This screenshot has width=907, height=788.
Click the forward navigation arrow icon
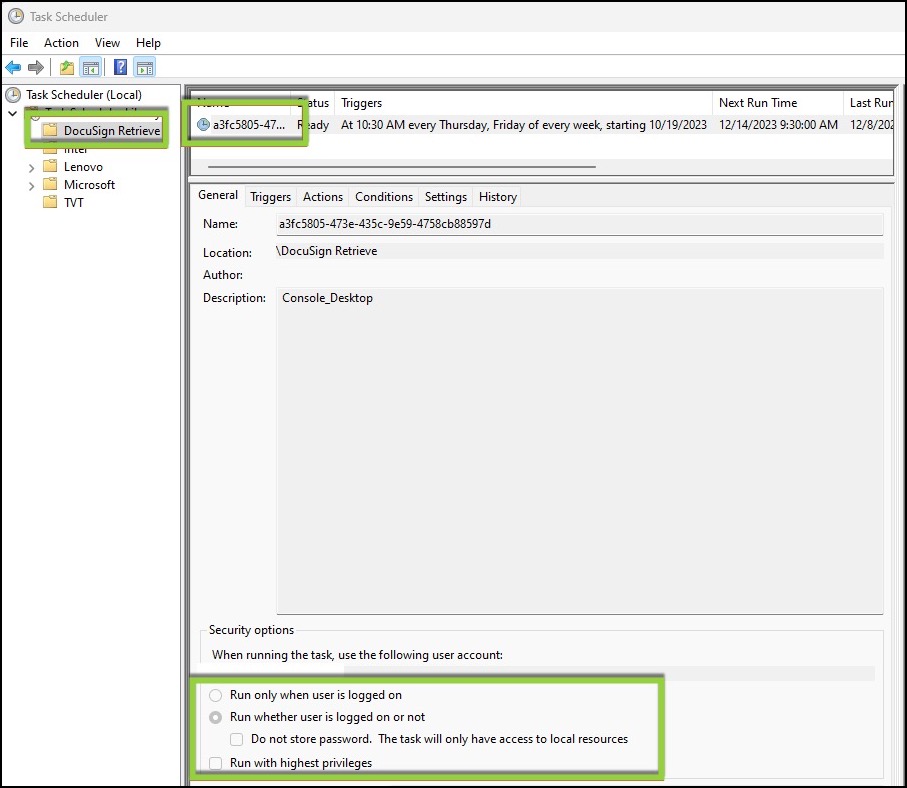coord(36,67)
